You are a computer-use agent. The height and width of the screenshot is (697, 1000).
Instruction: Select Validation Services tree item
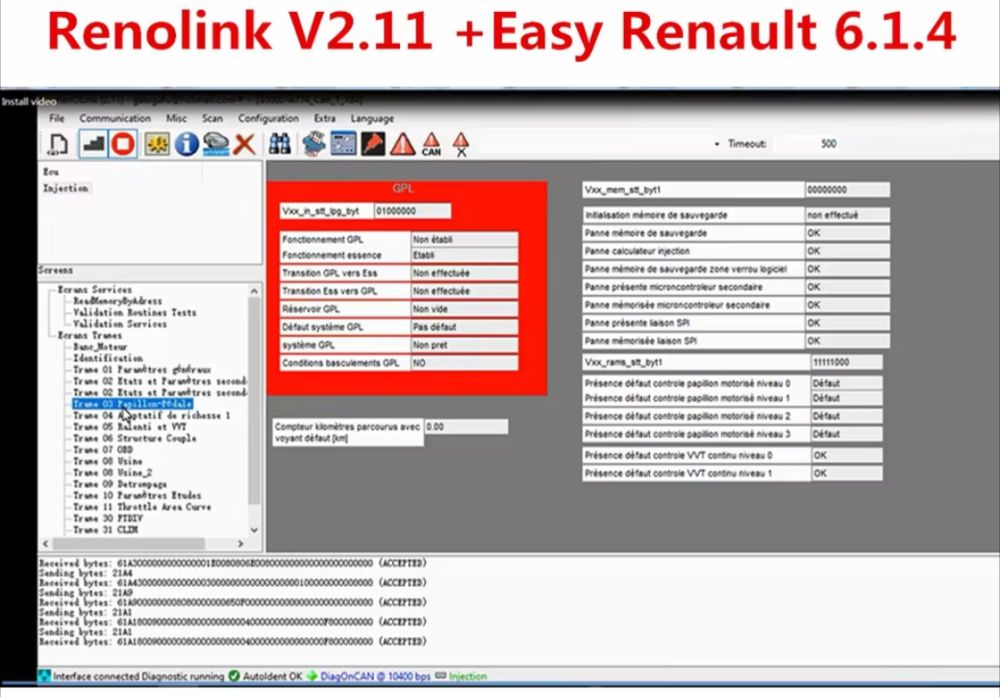click(120, 324)
